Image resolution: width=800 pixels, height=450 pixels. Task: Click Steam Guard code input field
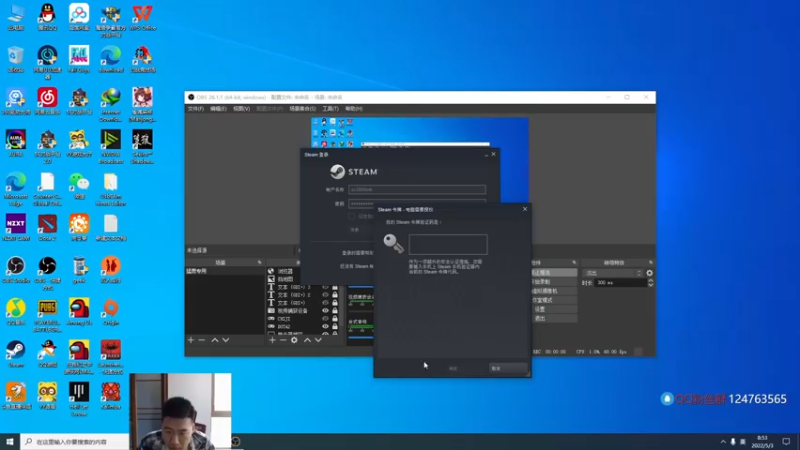(448, 244)
